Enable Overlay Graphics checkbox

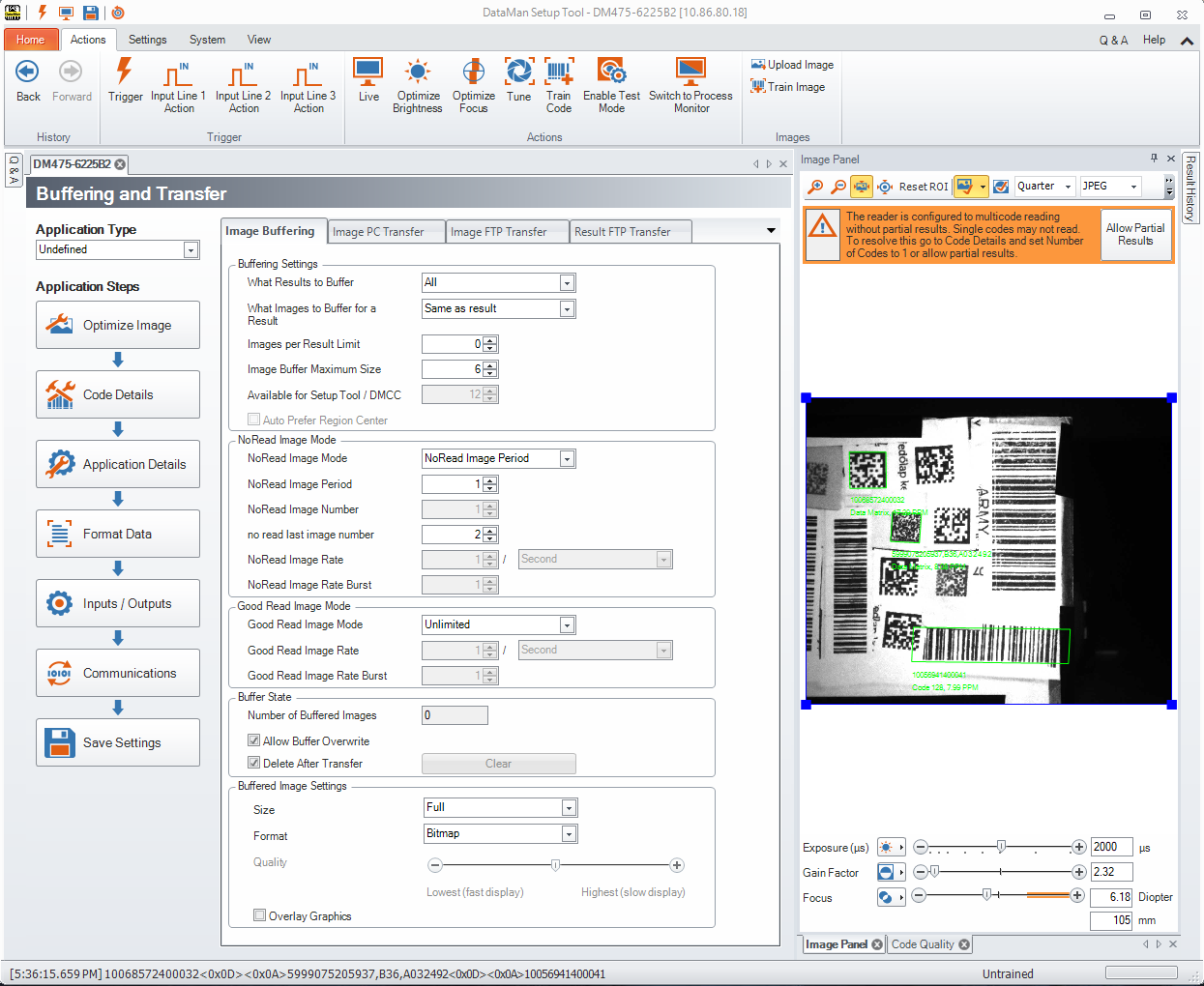pyautogui.click(x=260, y=915)
